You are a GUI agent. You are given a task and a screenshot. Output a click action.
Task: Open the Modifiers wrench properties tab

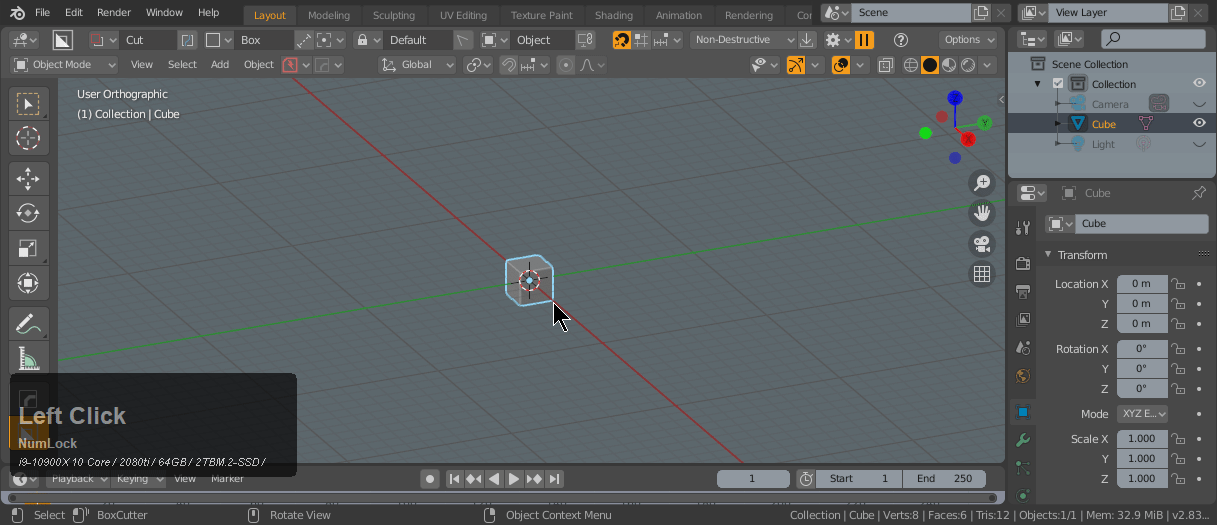click(x=1022, y=440)
